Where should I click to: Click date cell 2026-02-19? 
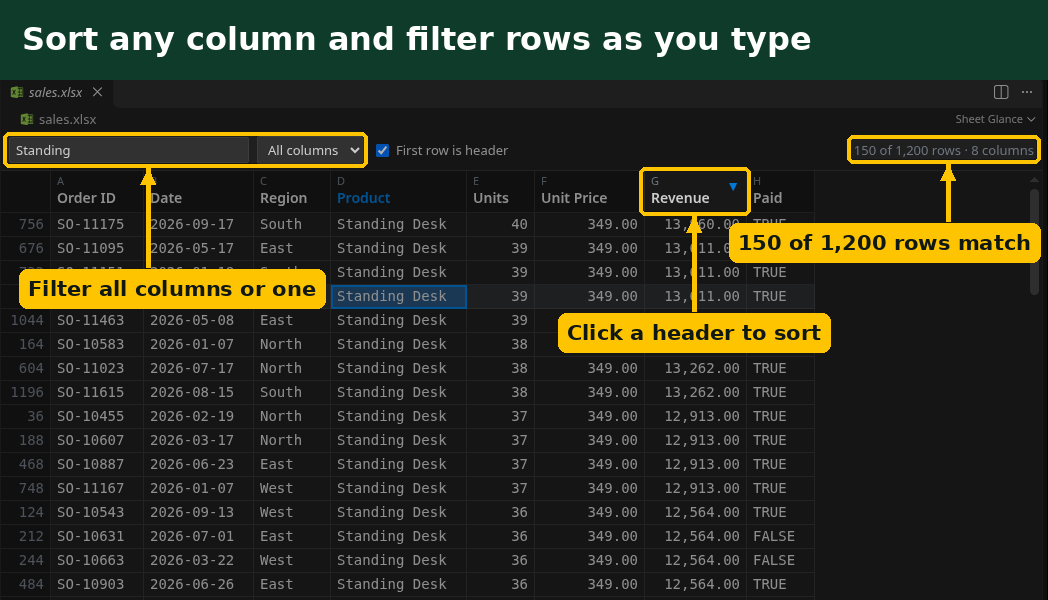pyautogui.click(x=199, y=417)
